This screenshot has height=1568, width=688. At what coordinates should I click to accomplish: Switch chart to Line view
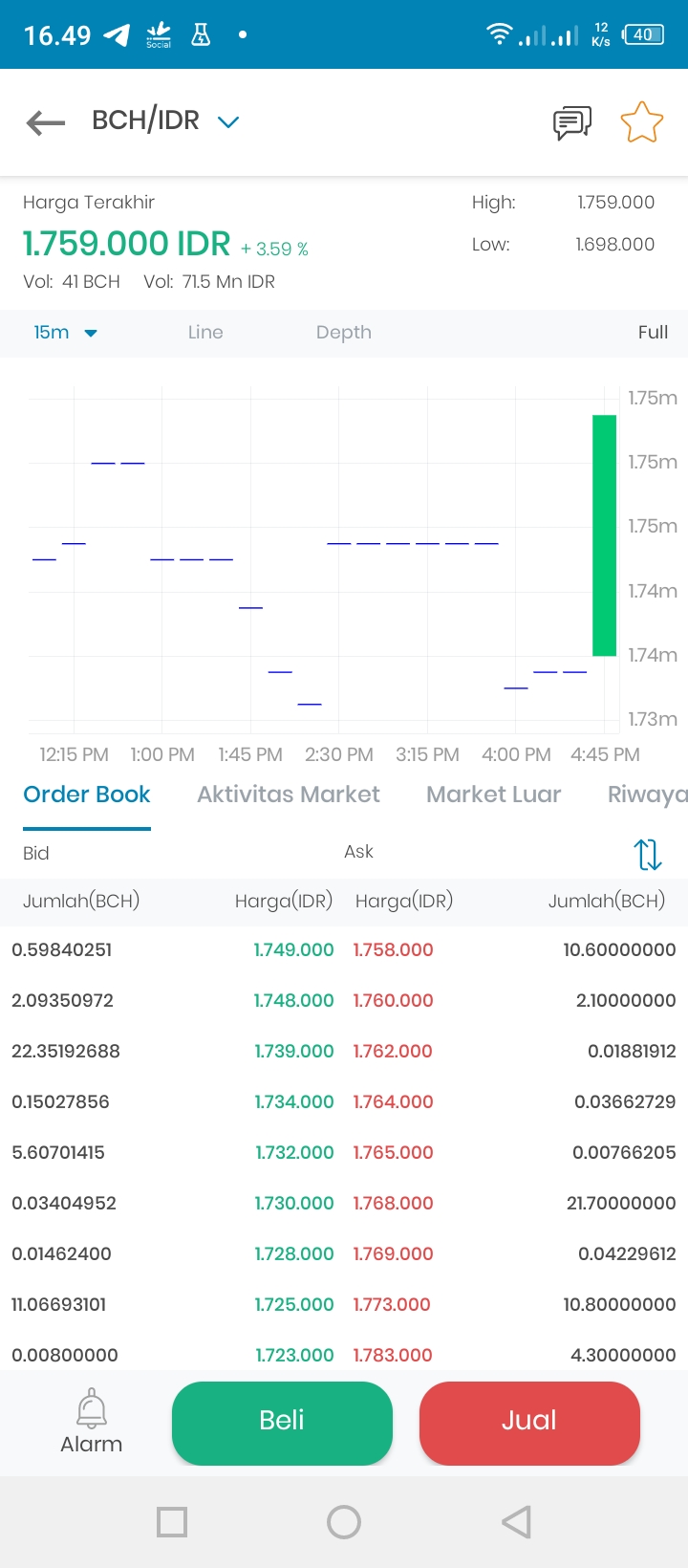[205, 332]
